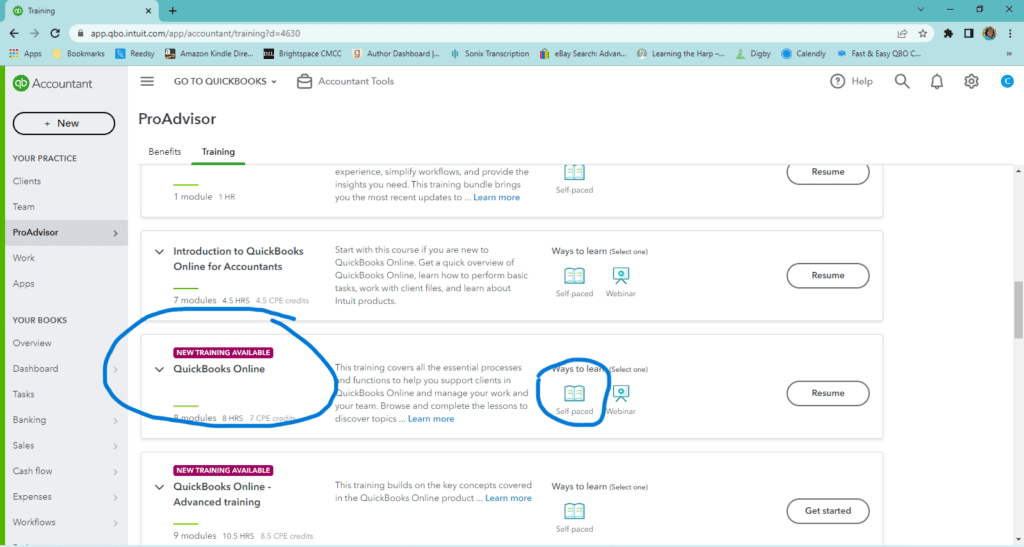This screenshot has width=1024, height=547.
Task: Click the Help question mark icon
Action: coord(837,82)
